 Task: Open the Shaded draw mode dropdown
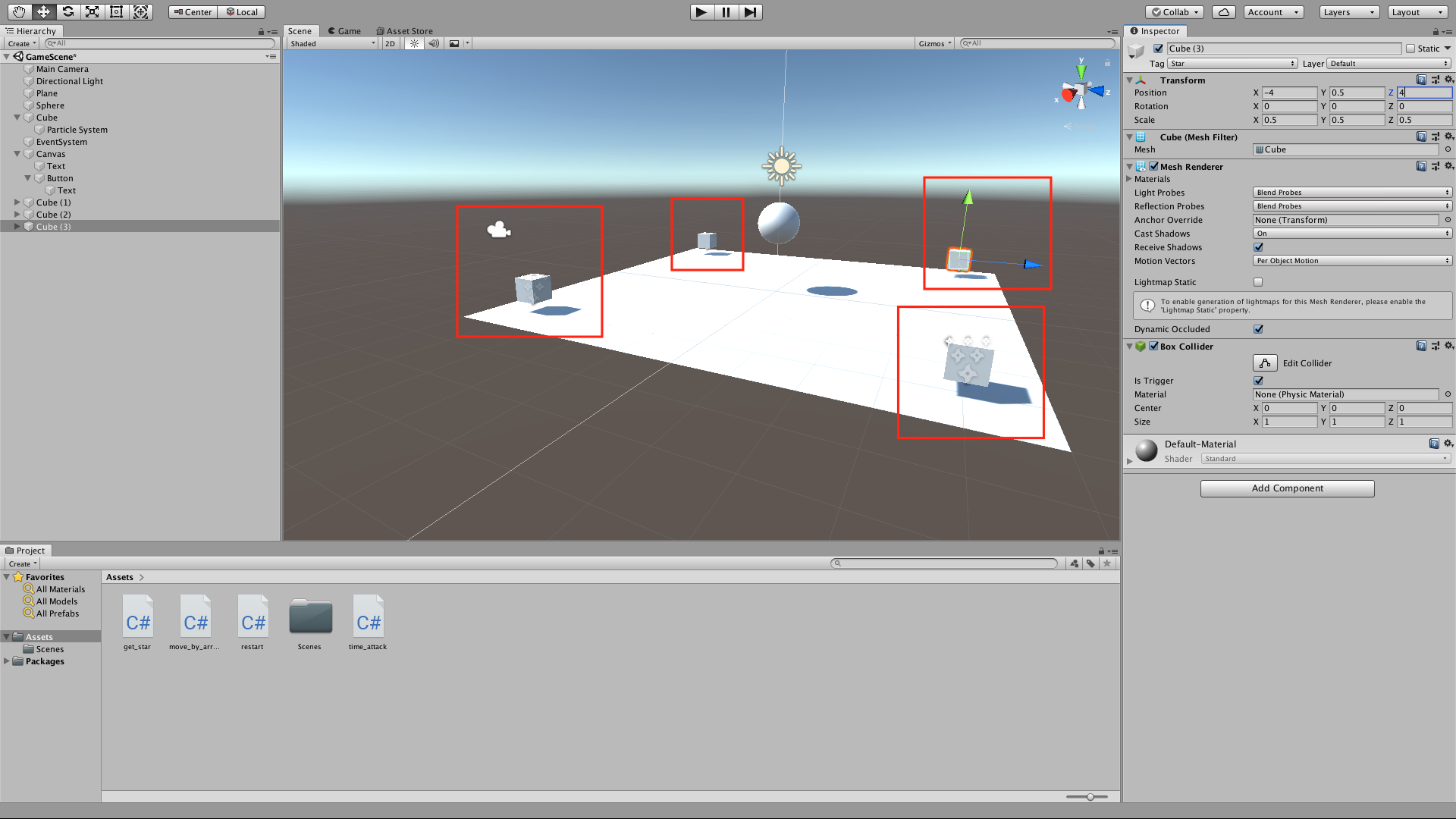coord(332,43)
